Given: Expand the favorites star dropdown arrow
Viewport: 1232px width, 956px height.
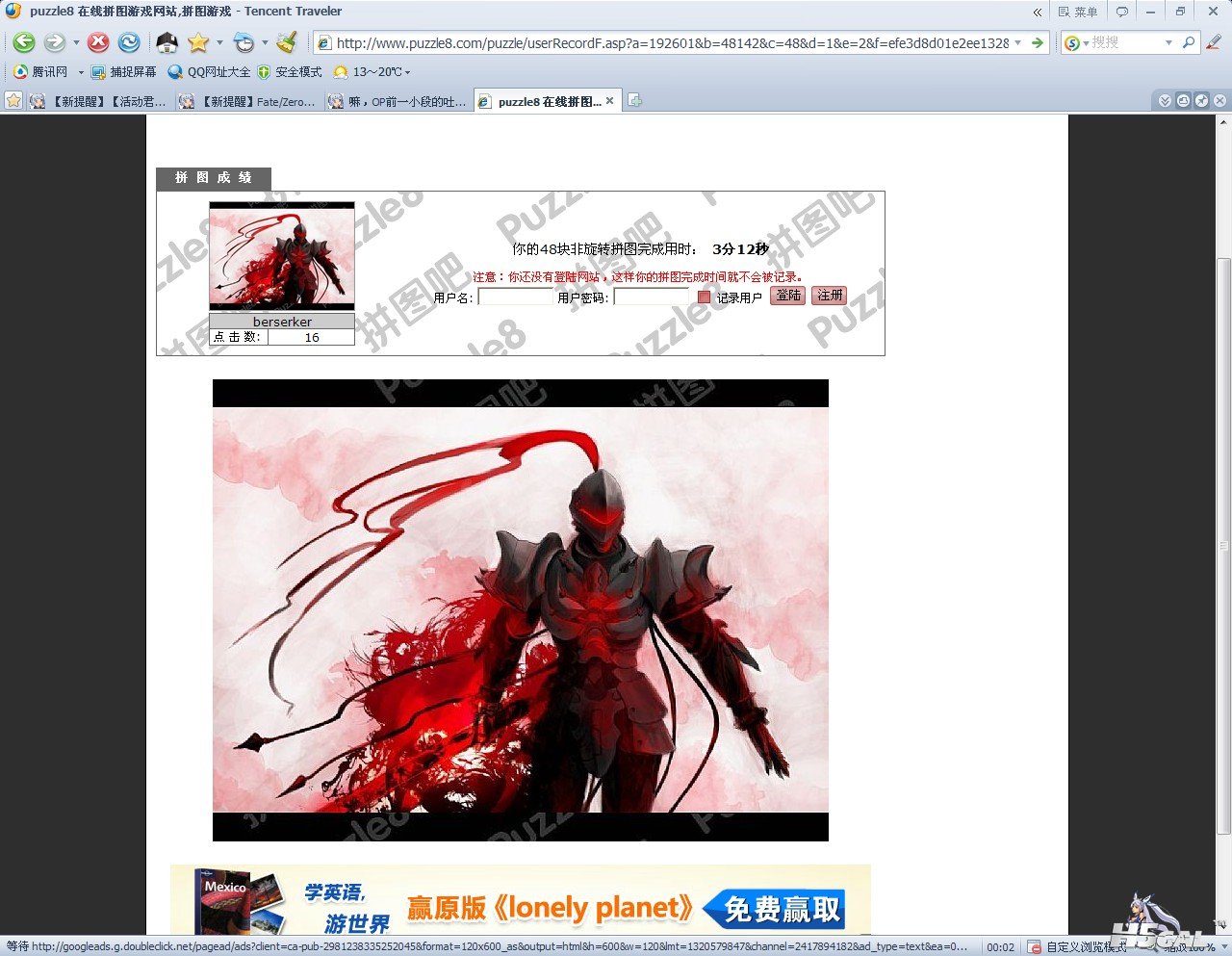Looking at the screenshot, I should pos(219,42).
